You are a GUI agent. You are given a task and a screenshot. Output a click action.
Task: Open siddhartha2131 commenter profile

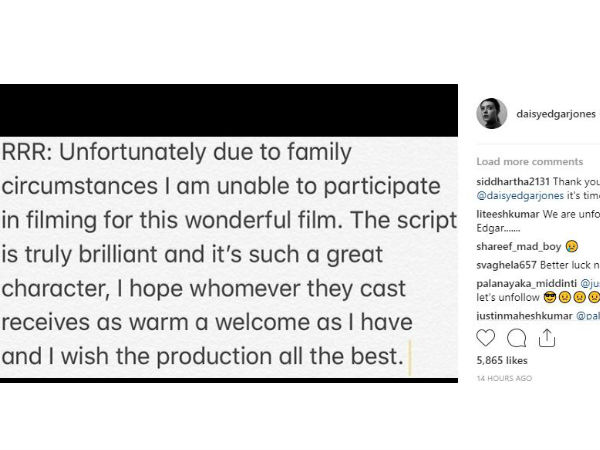(x=513, y=181)
